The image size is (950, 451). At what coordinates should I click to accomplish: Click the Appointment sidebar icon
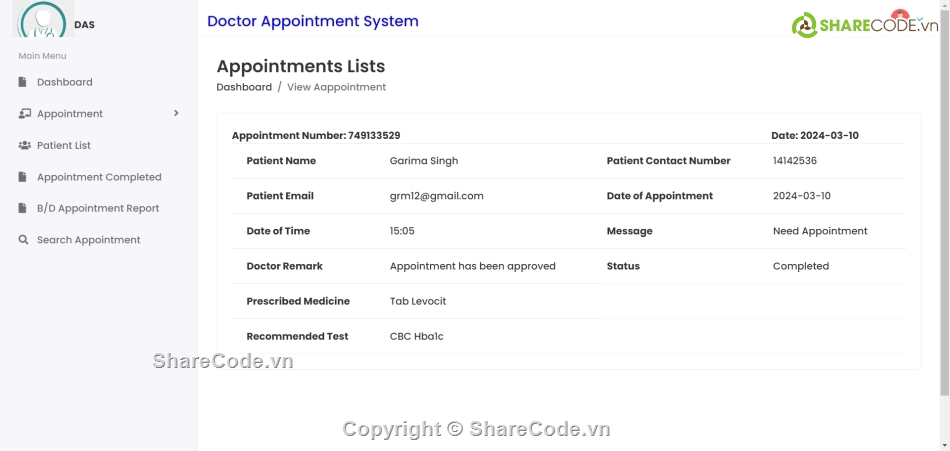[24, 113]
